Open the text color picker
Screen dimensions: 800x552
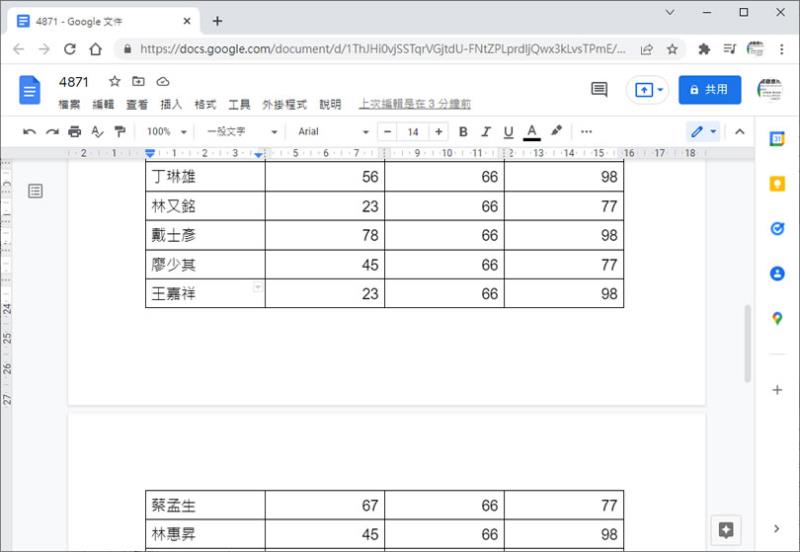[x=532, y=132]
